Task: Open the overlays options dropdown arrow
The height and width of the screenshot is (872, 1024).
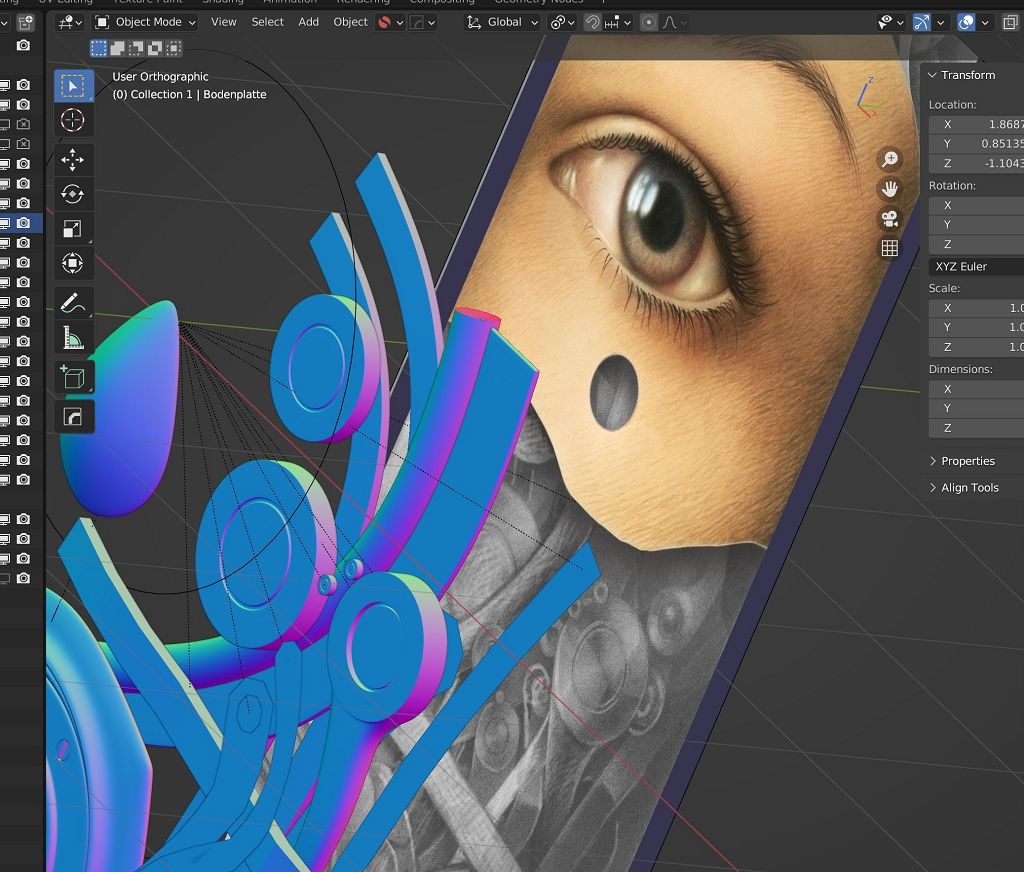Action: click(985, 23)
